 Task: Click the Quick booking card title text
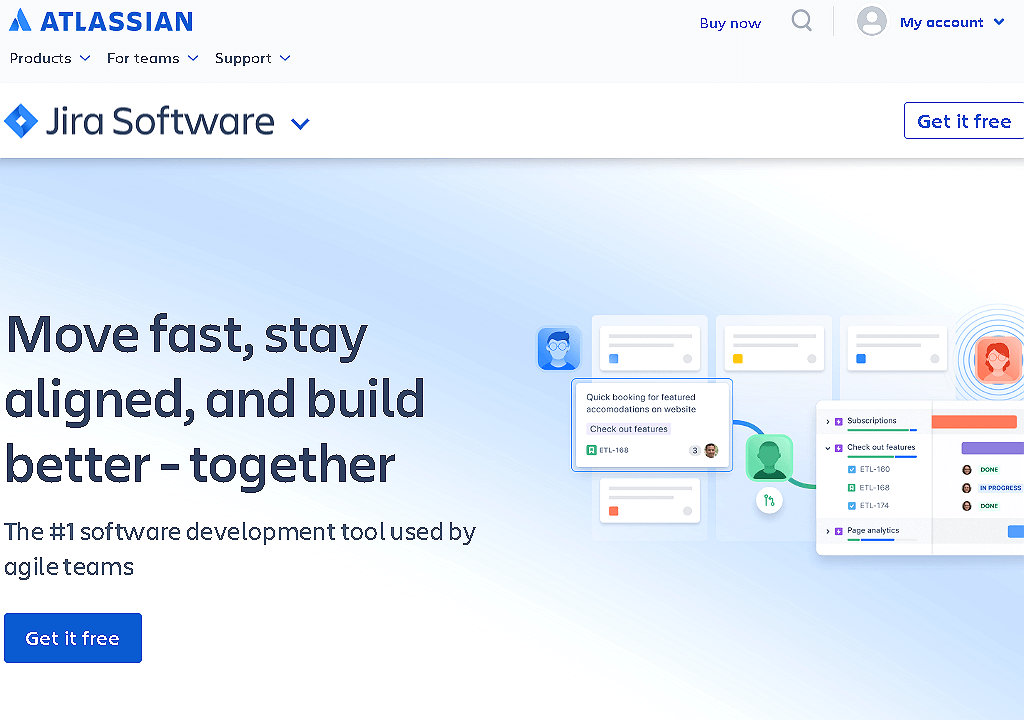[641, 403]
